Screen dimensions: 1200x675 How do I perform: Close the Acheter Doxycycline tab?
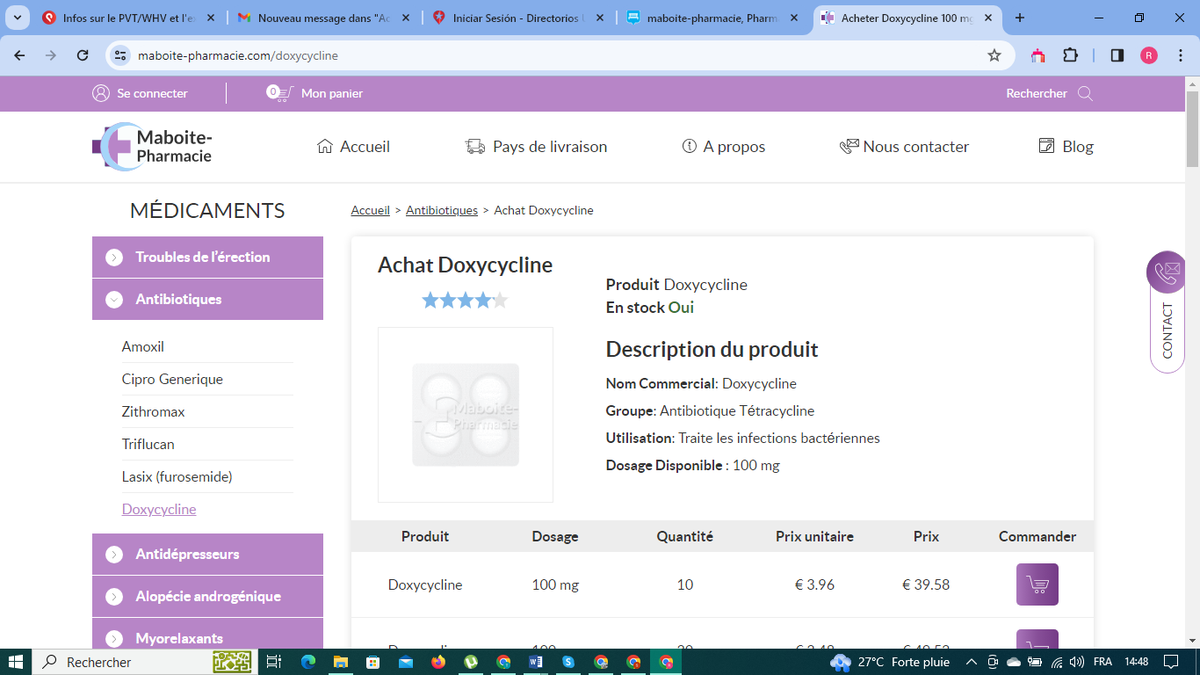(x=988, y=18)
